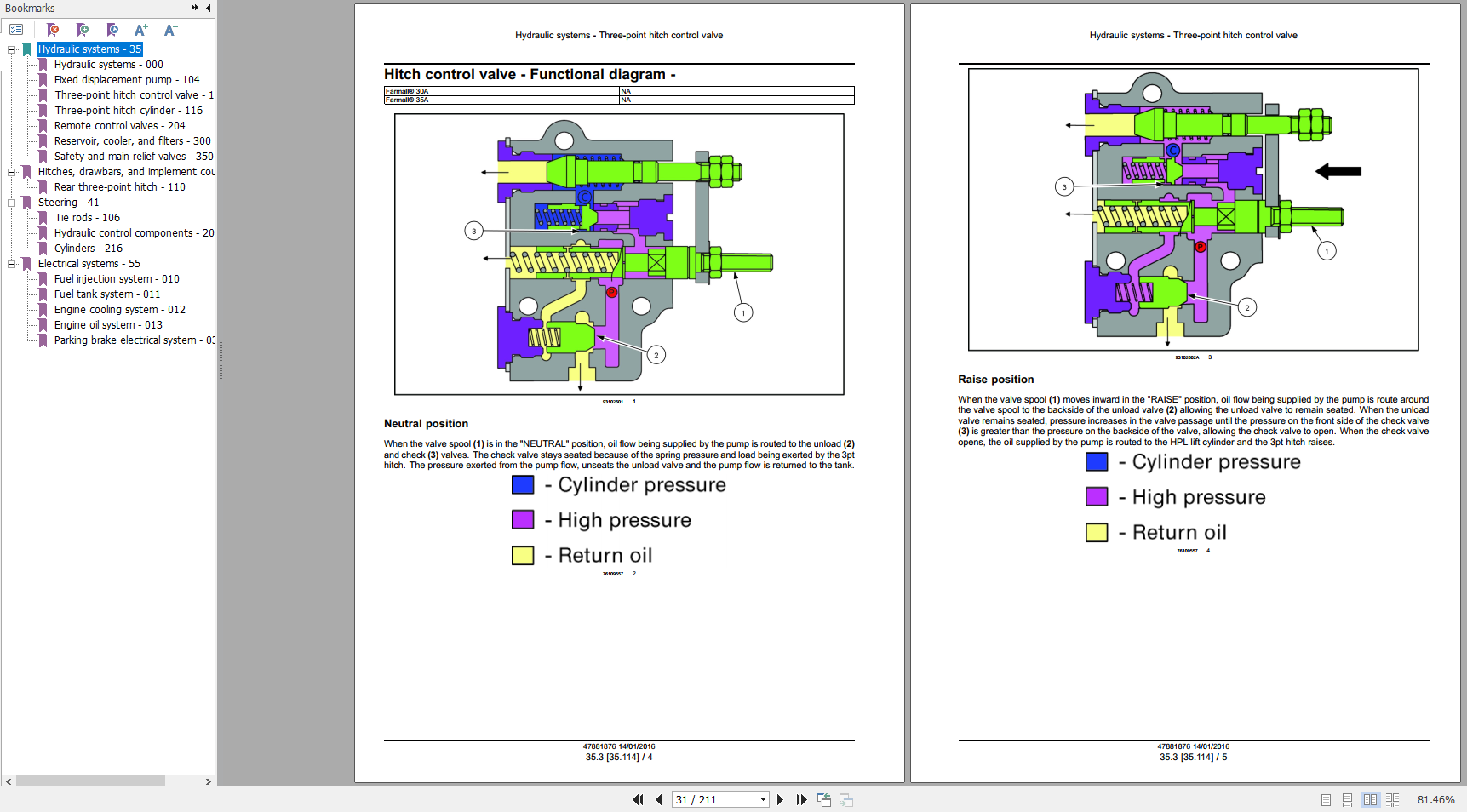The height and width of the screenshot is (812, 1467).
Task: Collapse the Electrical systems - 55 node
Action: pos(11,264)
